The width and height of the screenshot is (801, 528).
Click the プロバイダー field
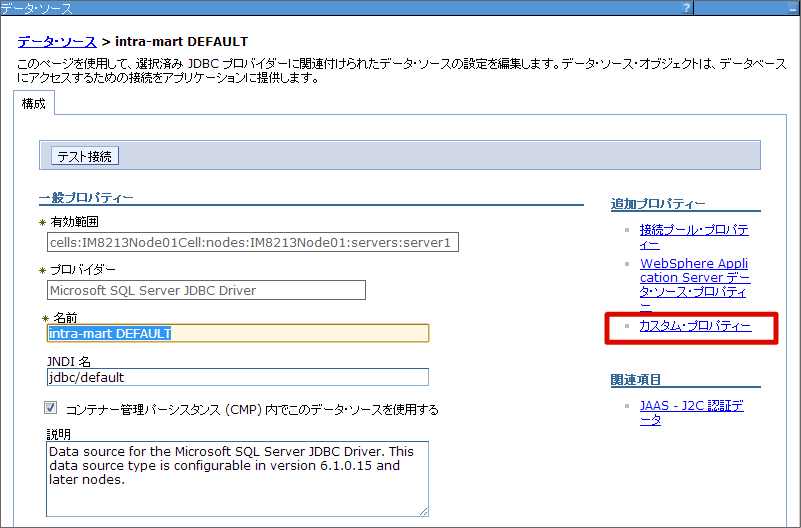pyautogui.click(x=206, y=290)
